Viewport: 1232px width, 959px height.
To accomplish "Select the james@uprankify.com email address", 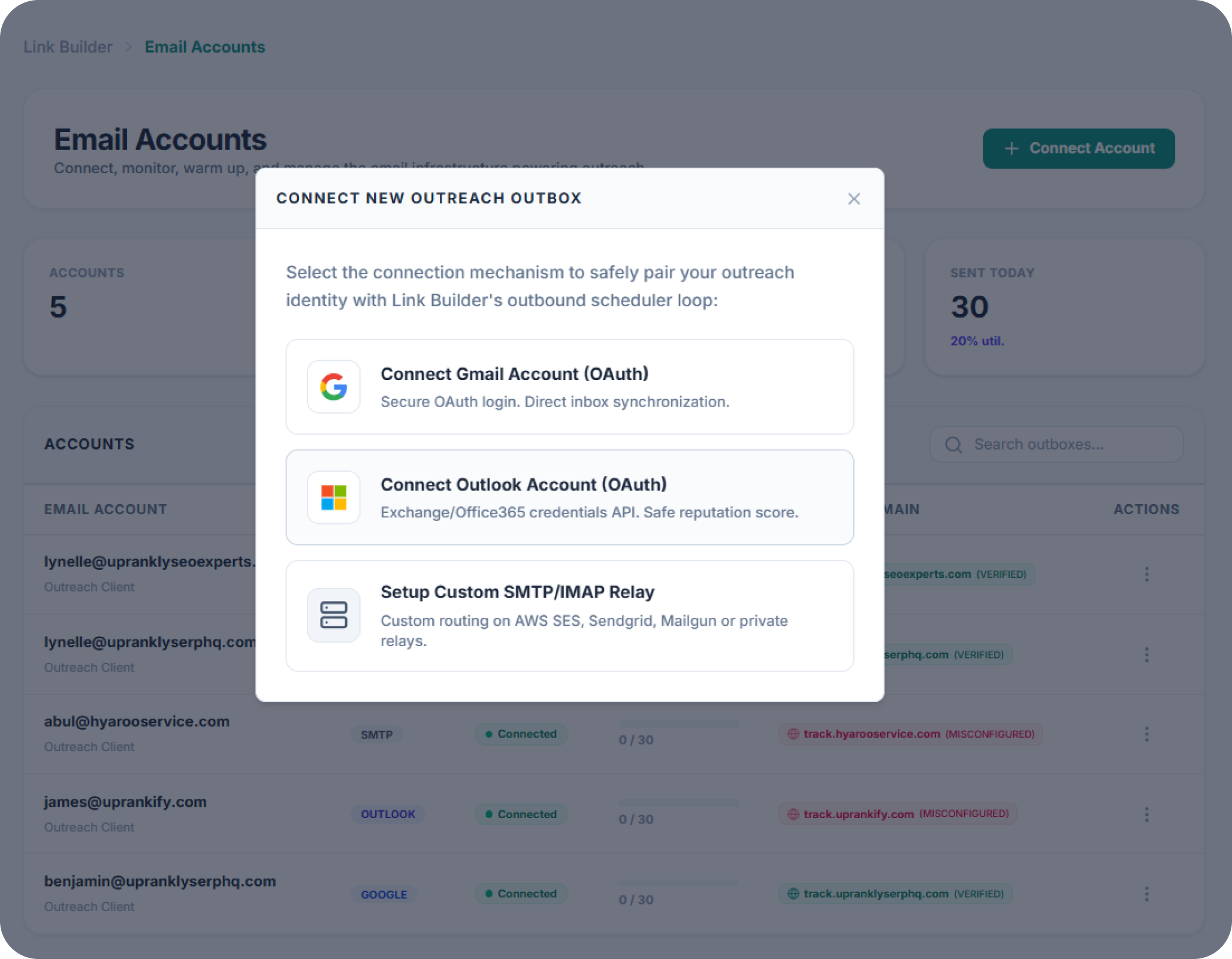I will coord(125,802).
